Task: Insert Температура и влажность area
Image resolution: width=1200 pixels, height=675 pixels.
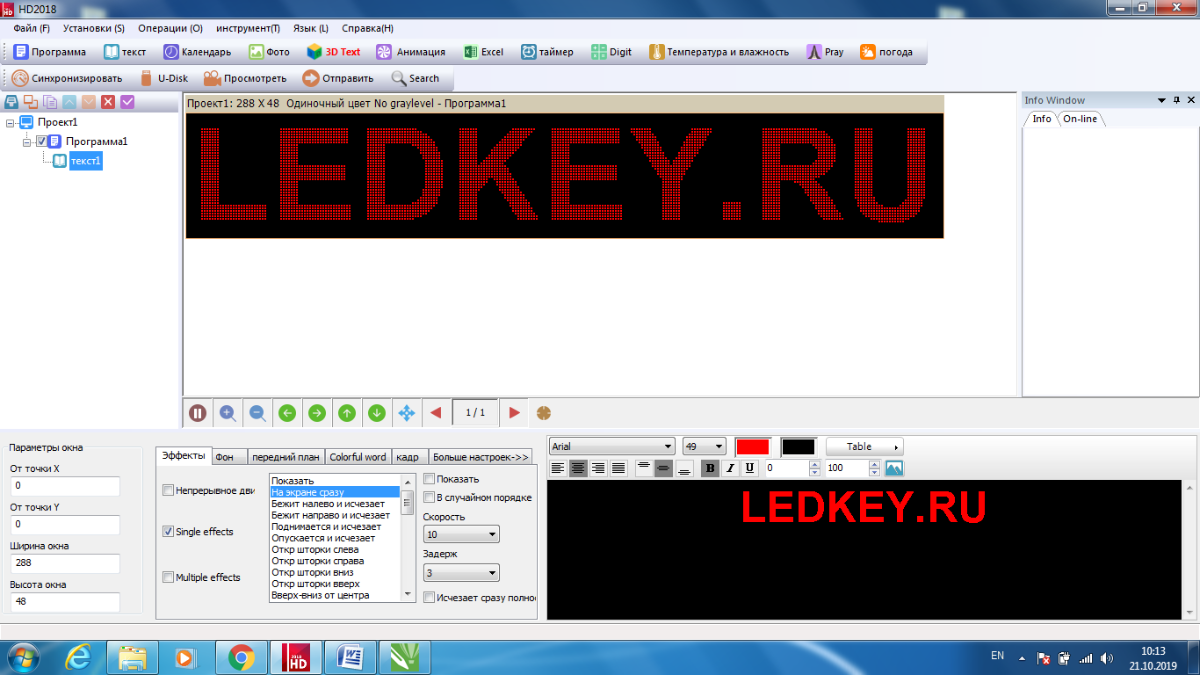Action: 719,52
